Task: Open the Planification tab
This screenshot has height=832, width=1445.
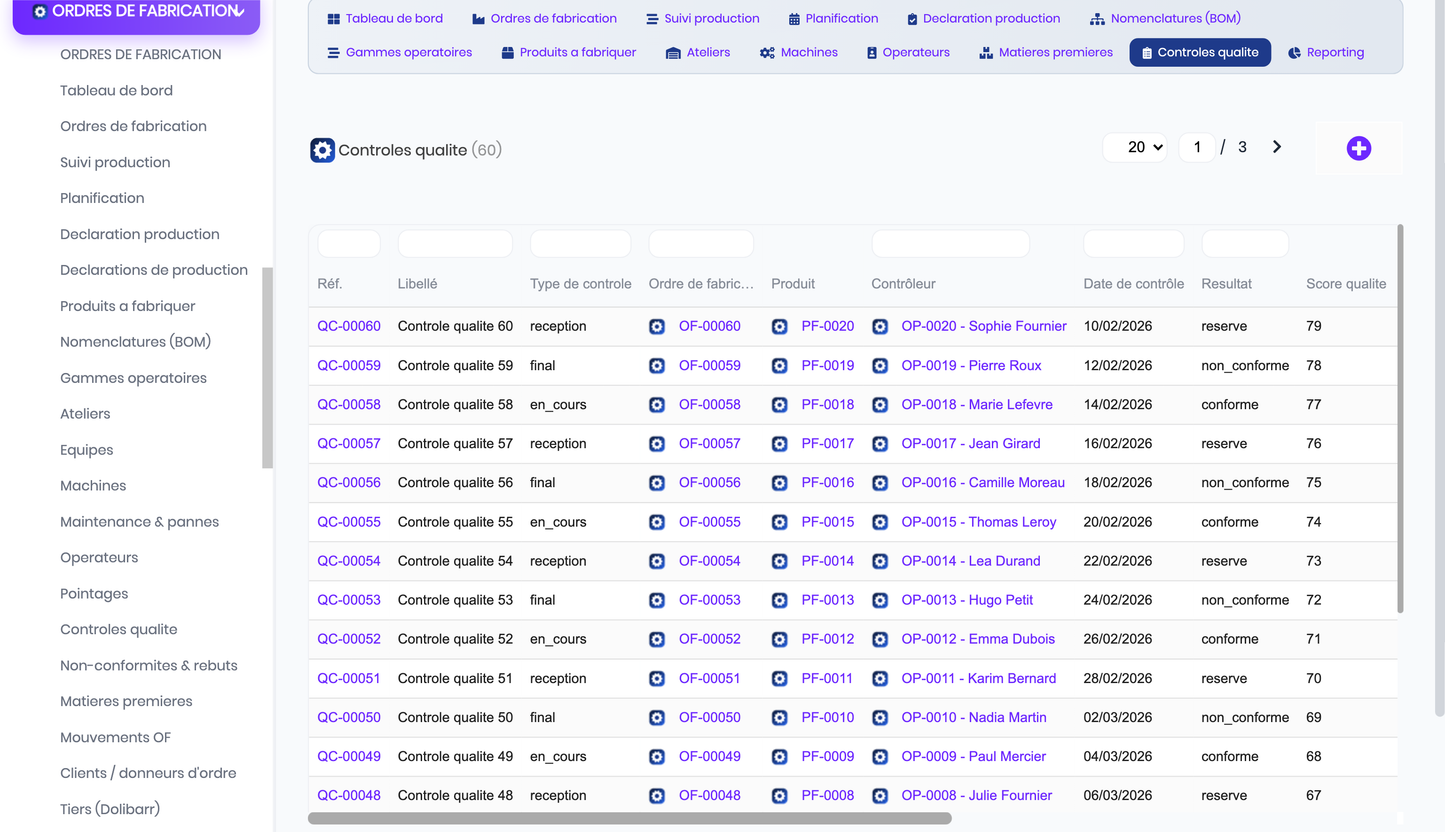Action: 833,19
